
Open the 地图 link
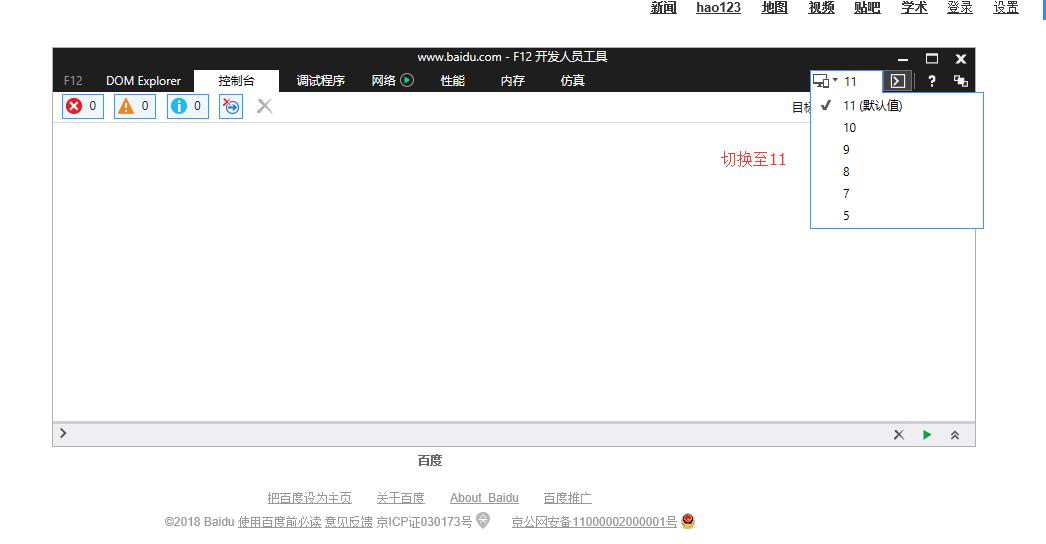pos(774,7)
